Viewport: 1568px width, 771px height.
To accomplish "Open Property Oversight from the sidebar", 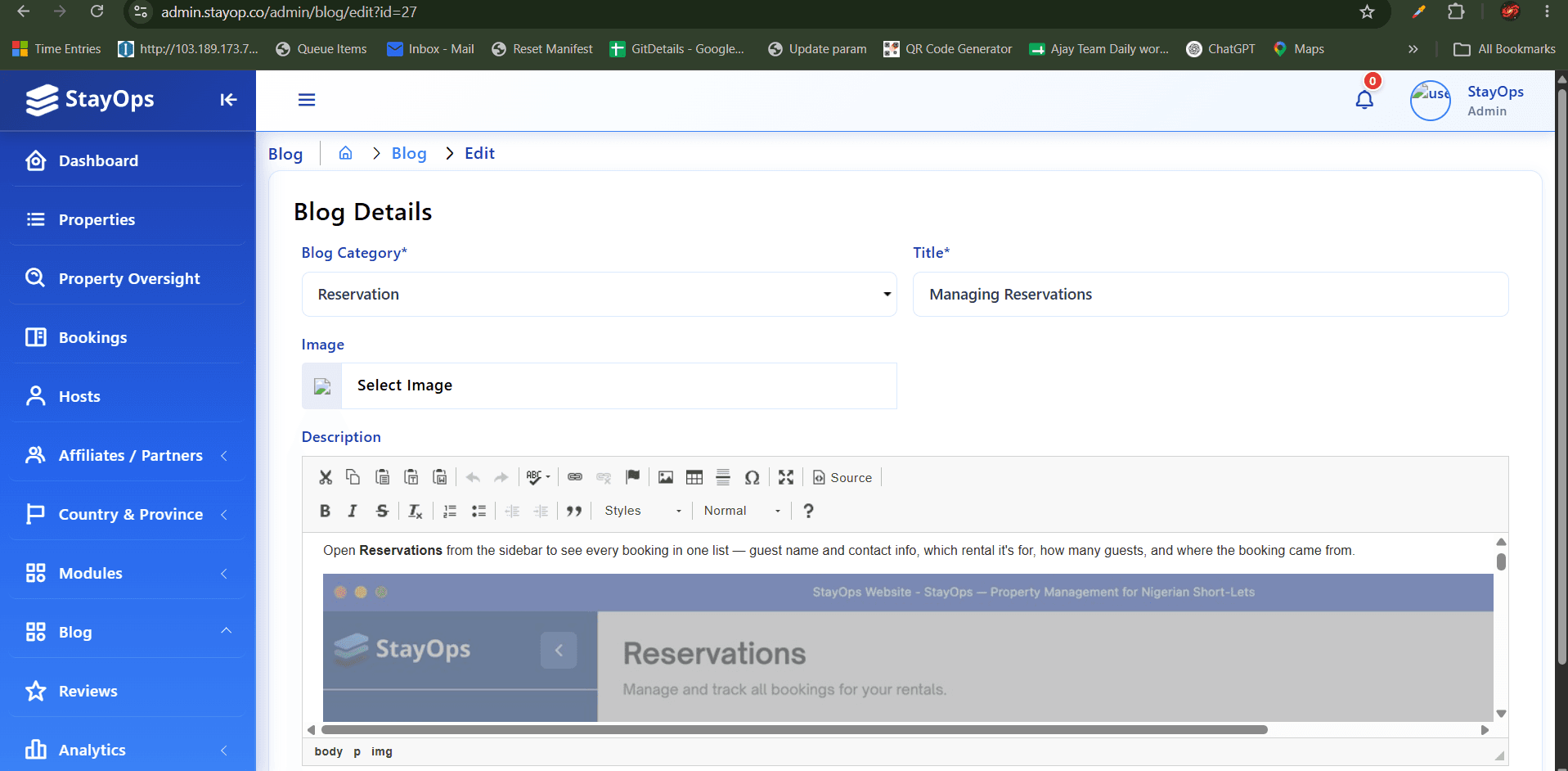I will pos(128,278).
